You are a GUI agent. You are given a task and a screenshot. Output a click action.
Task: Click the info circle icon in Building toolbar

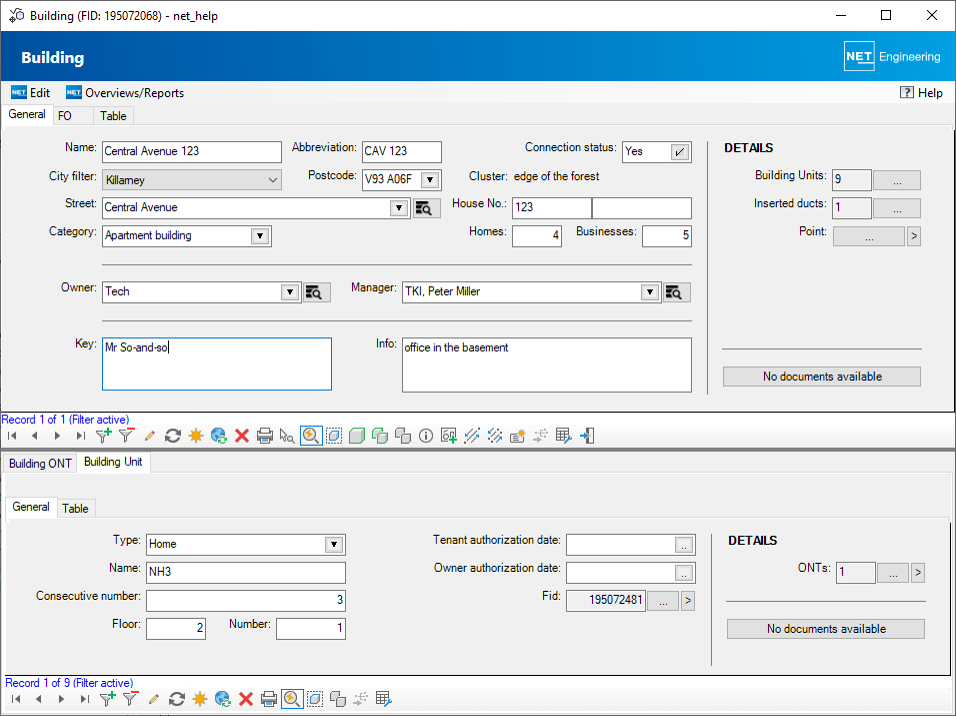[x=426, y=436]
